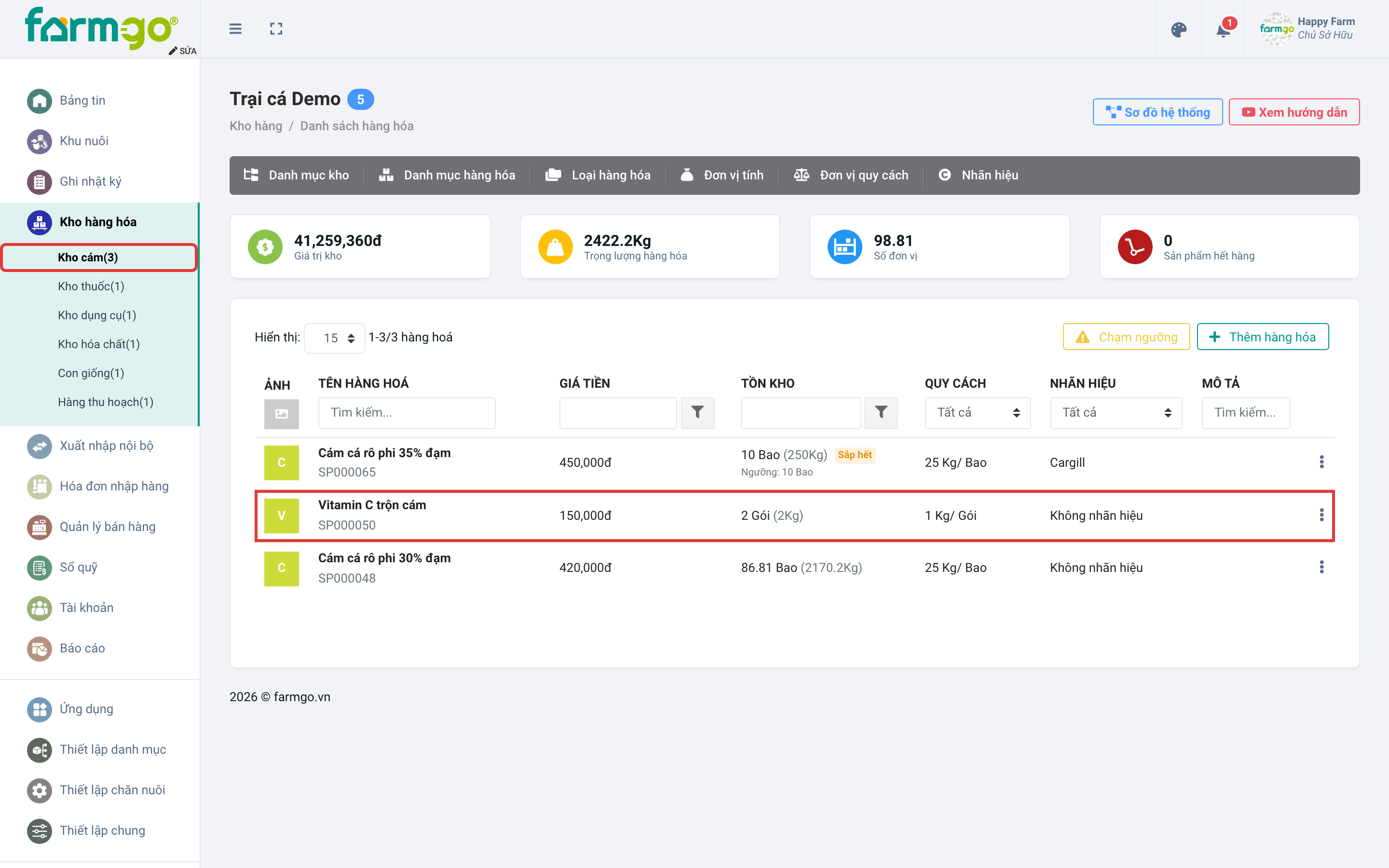Click the green thumbnail of Cám cá rô phi 30% đạm
This screenshot has width=1389, height=868.
click(281, 569)
